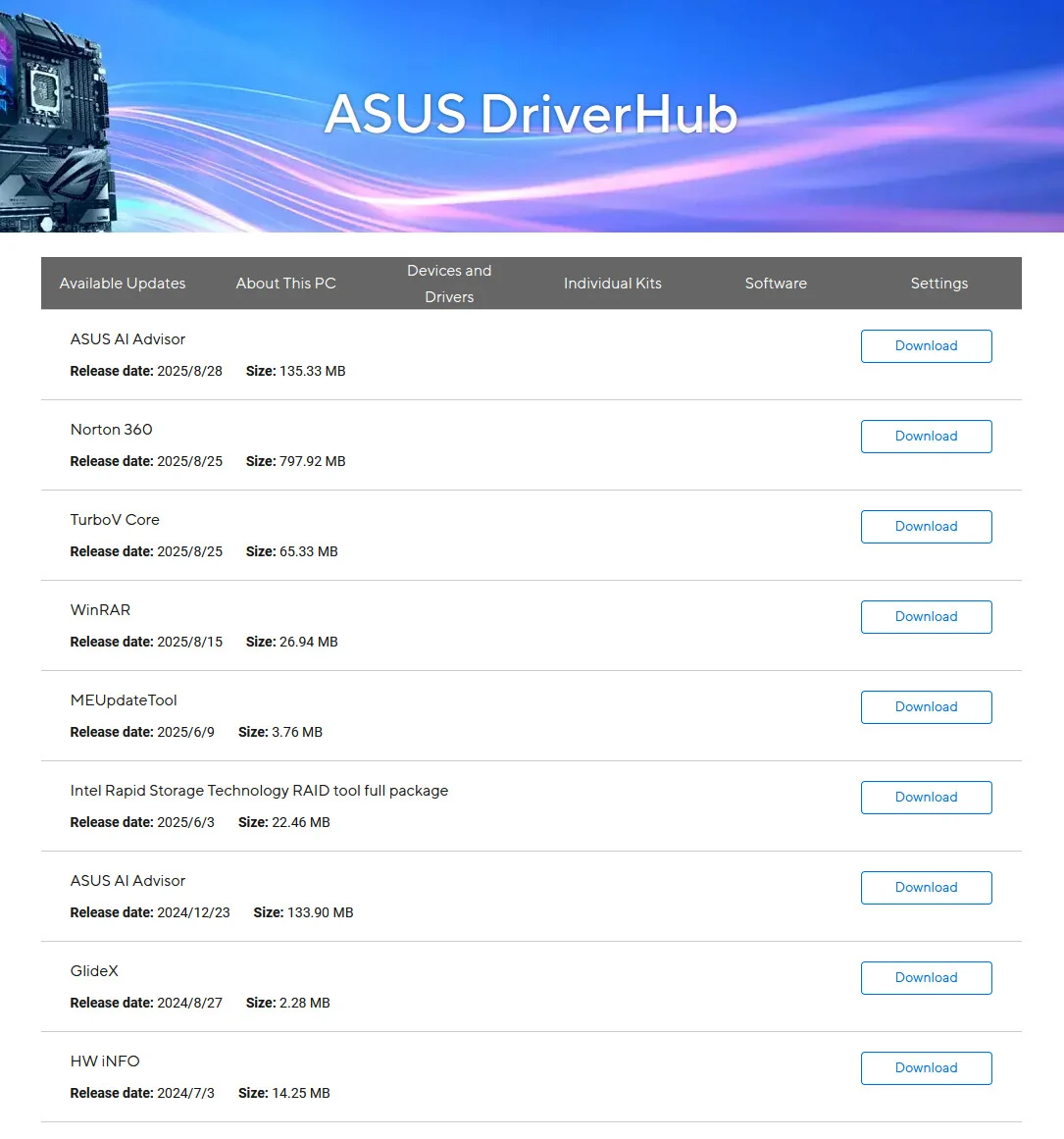The width and height of the screenshot is (1064, 1139).
Task: Download GlideX
Action: pyautogui.click(x=926, y=978)
